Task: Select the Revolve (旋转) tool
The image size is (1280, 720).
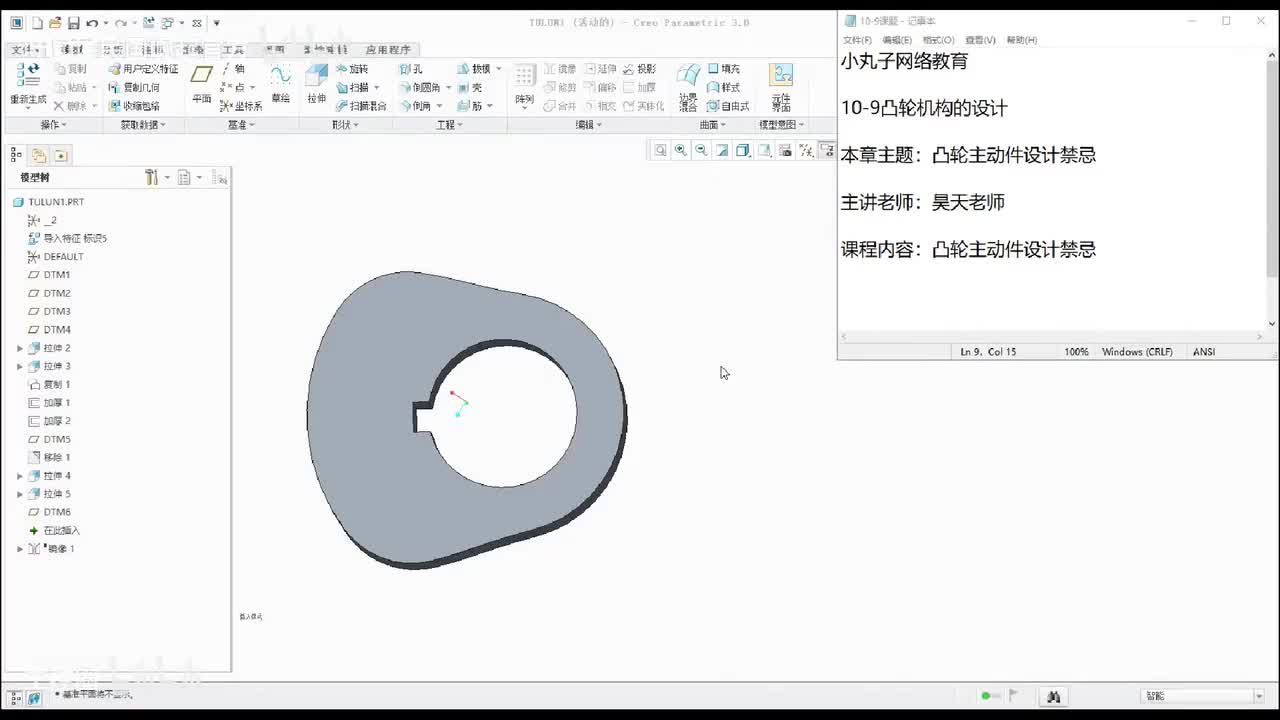Action: 352,69
